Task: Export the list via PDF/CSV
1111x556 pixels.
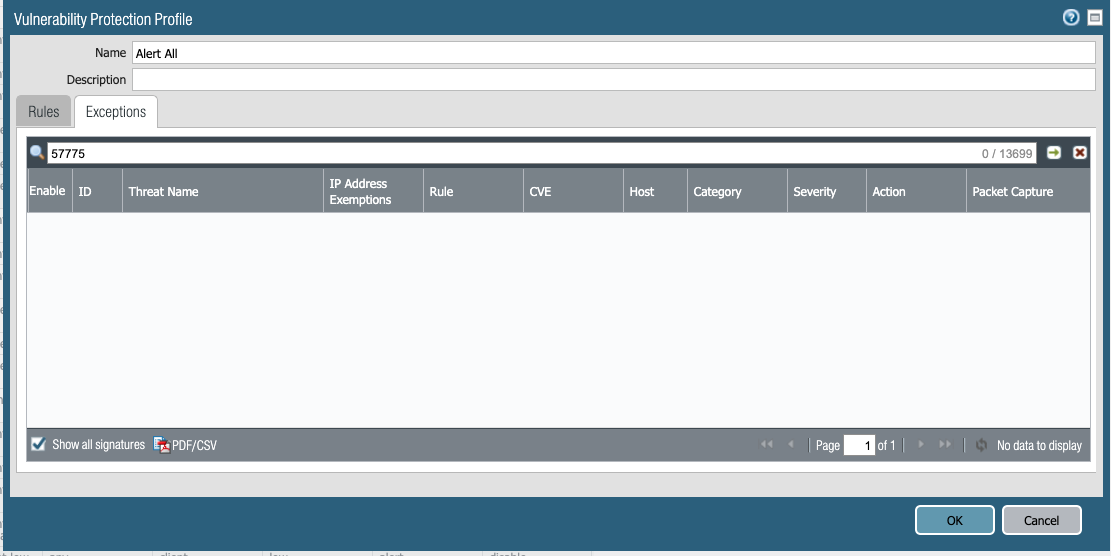Action: click(x=186, y=446)
